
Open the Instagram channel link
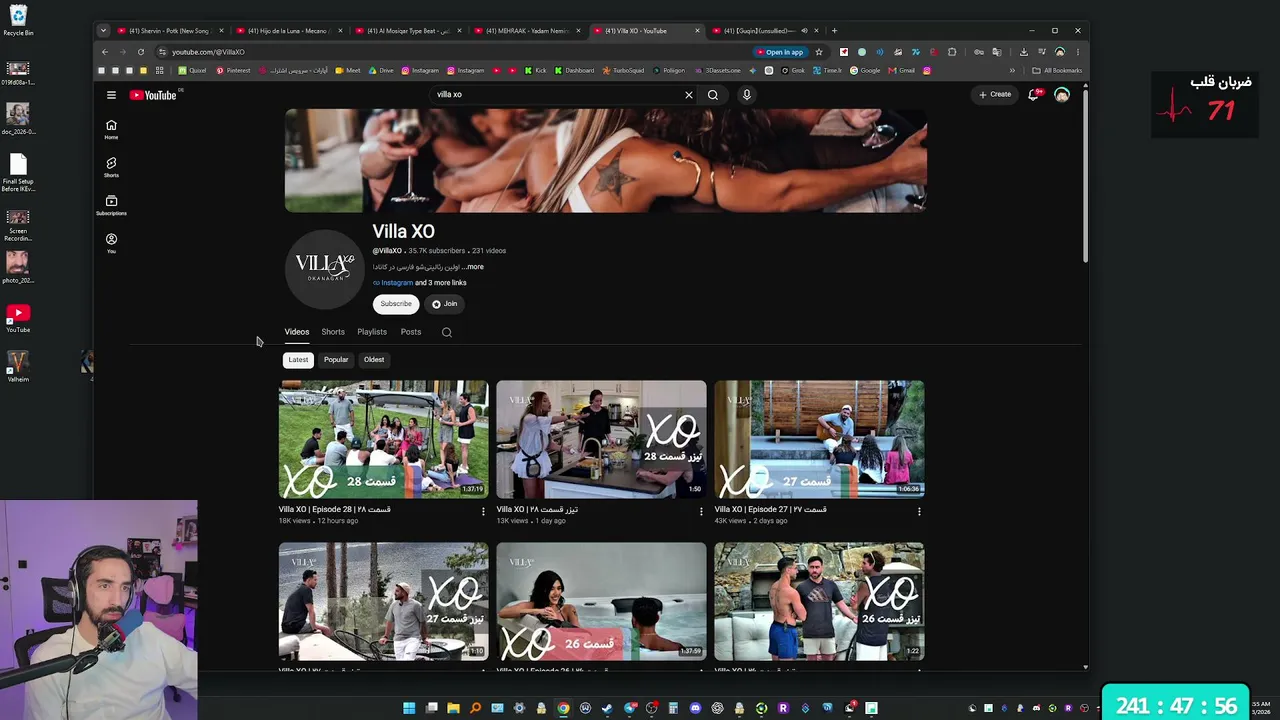(x=397, y=283)
